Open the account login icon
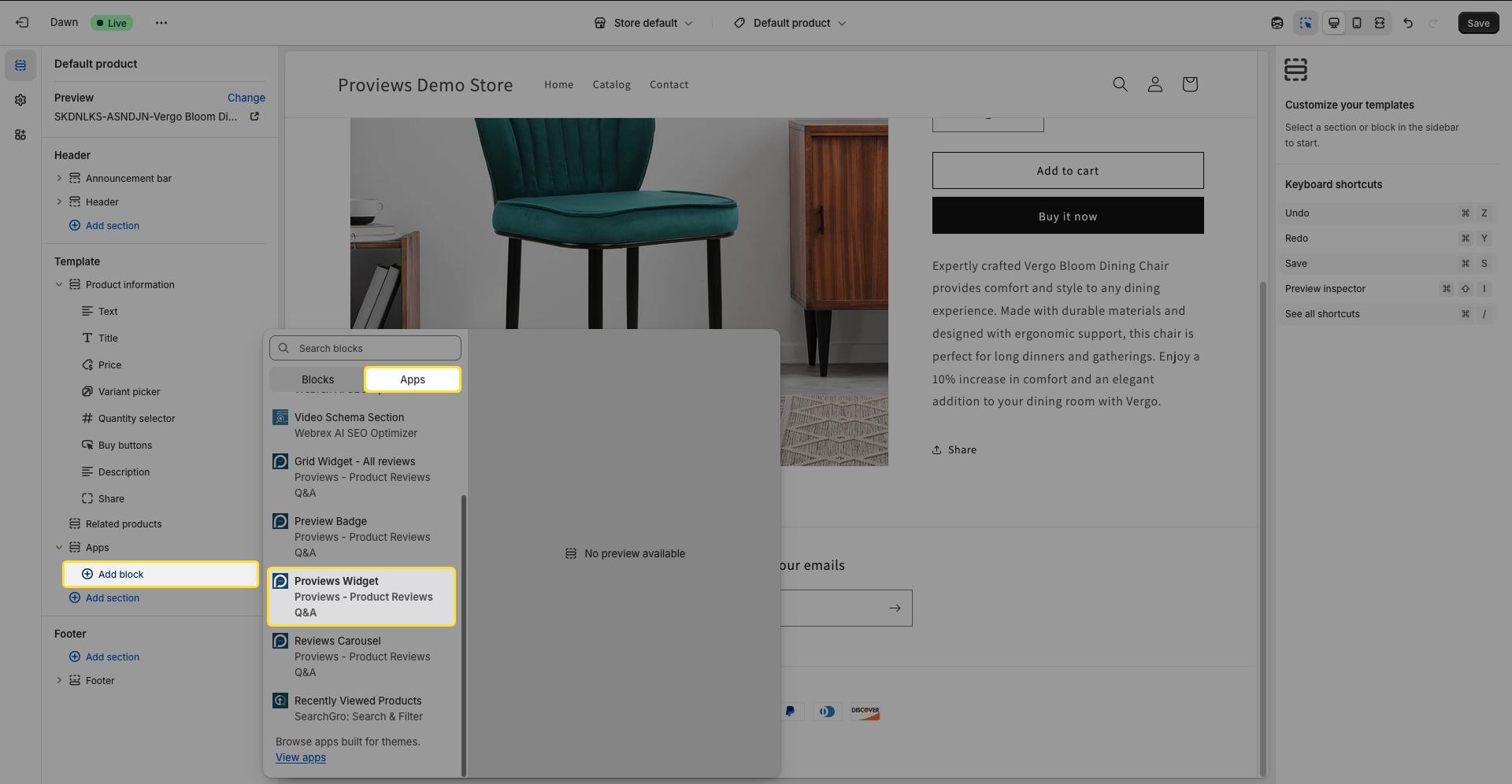The height and width of the screenshot is (784, 1512). (1154, 84)
